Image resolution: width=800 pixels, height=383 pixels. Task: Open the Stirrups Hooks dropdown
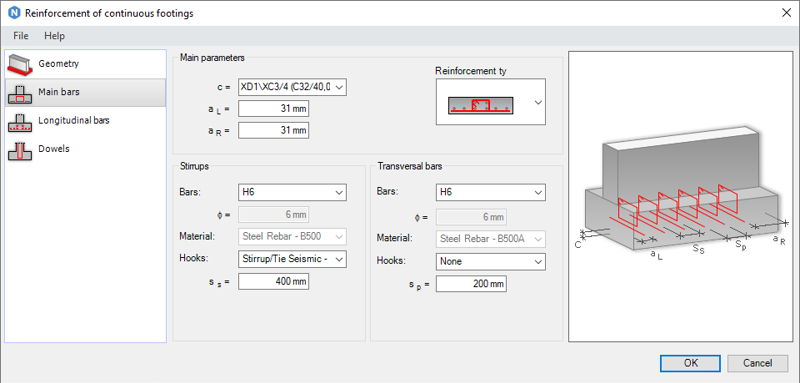click(292, 259)
